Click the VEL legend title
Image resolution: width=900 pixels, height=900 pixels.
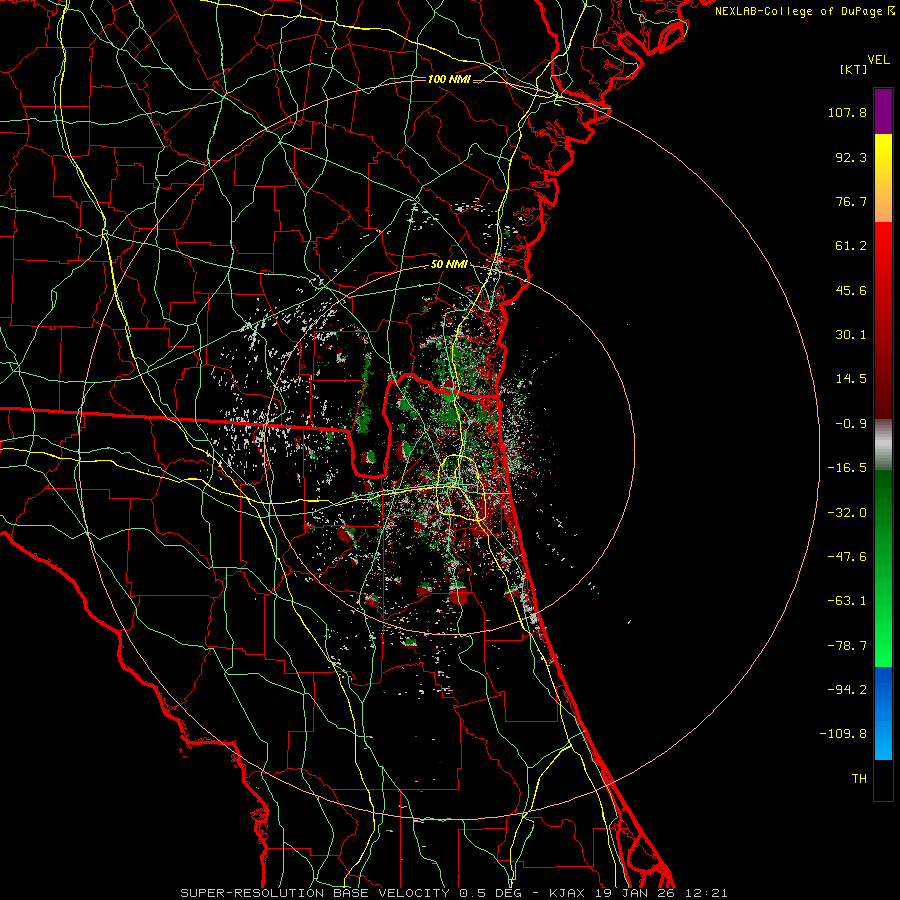coord(878,59)
